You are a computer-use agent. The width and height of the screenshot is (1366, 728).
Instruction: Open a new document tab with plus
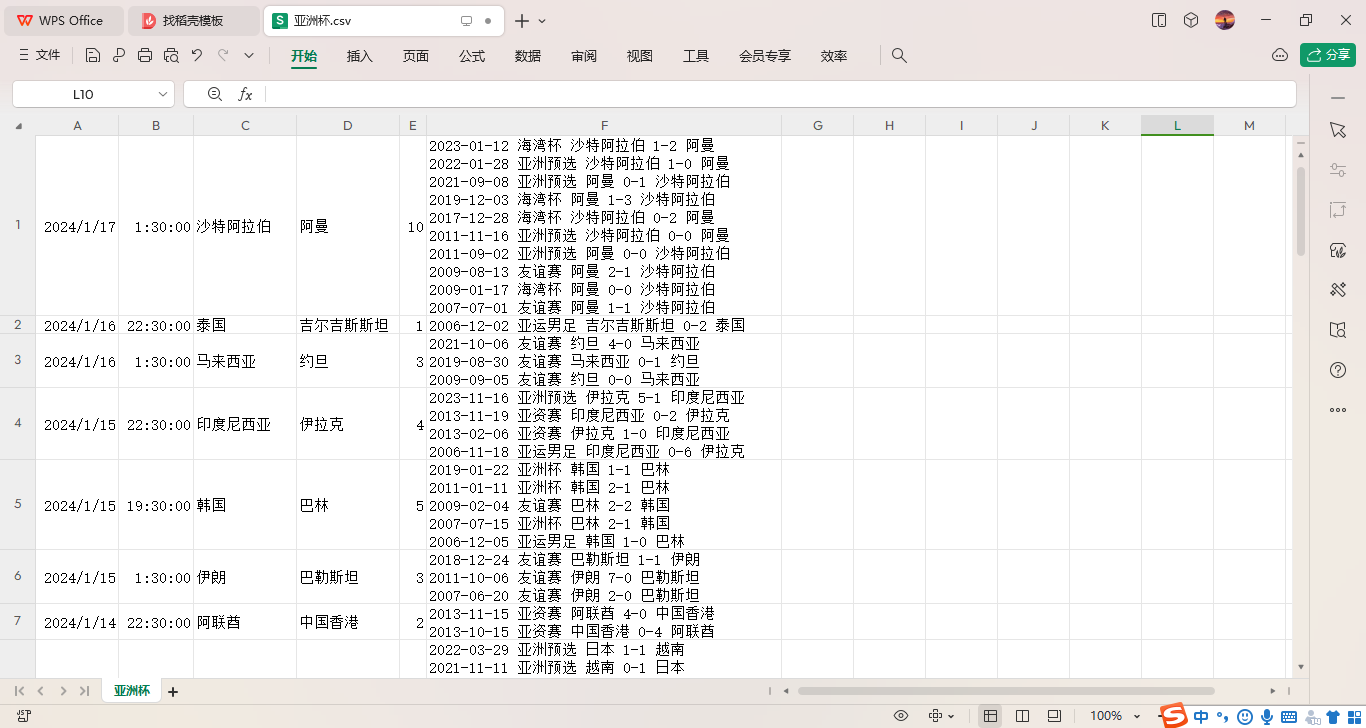pyautogui.click(x=522, y=21)
